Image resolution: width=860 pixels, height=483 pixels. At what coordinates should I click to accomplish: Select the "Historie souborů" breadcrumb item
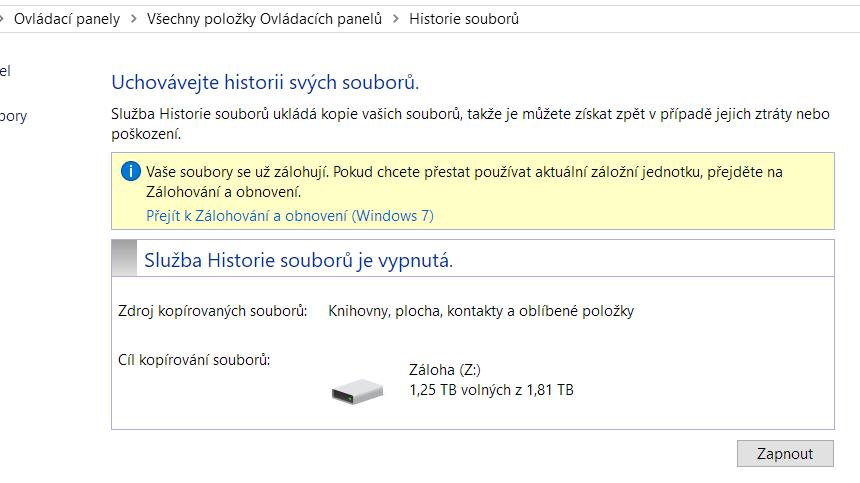pyautogui.click(x=463, y=19)
